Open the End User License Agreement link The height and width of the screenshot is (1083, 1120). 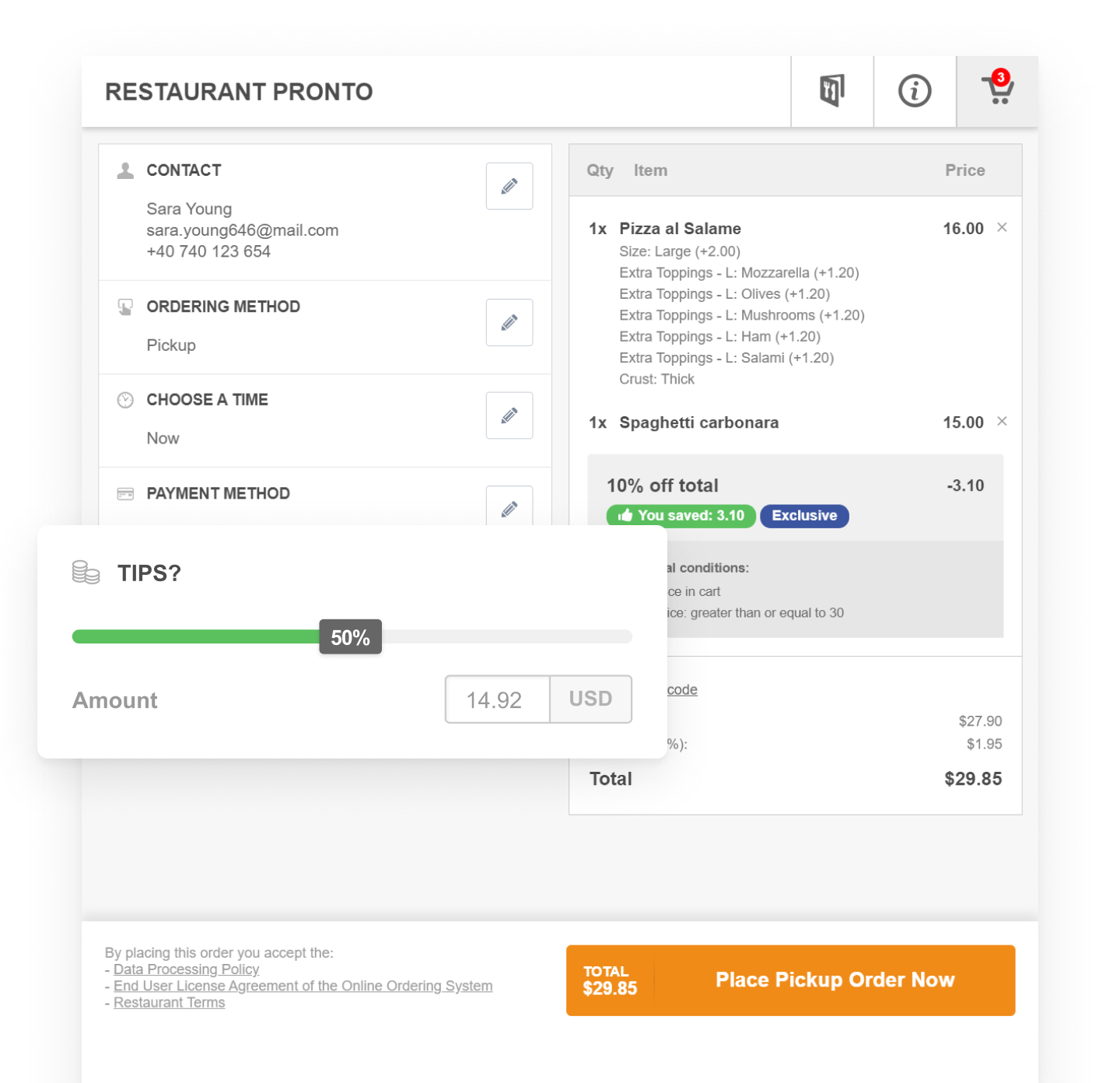pos(303,986)
